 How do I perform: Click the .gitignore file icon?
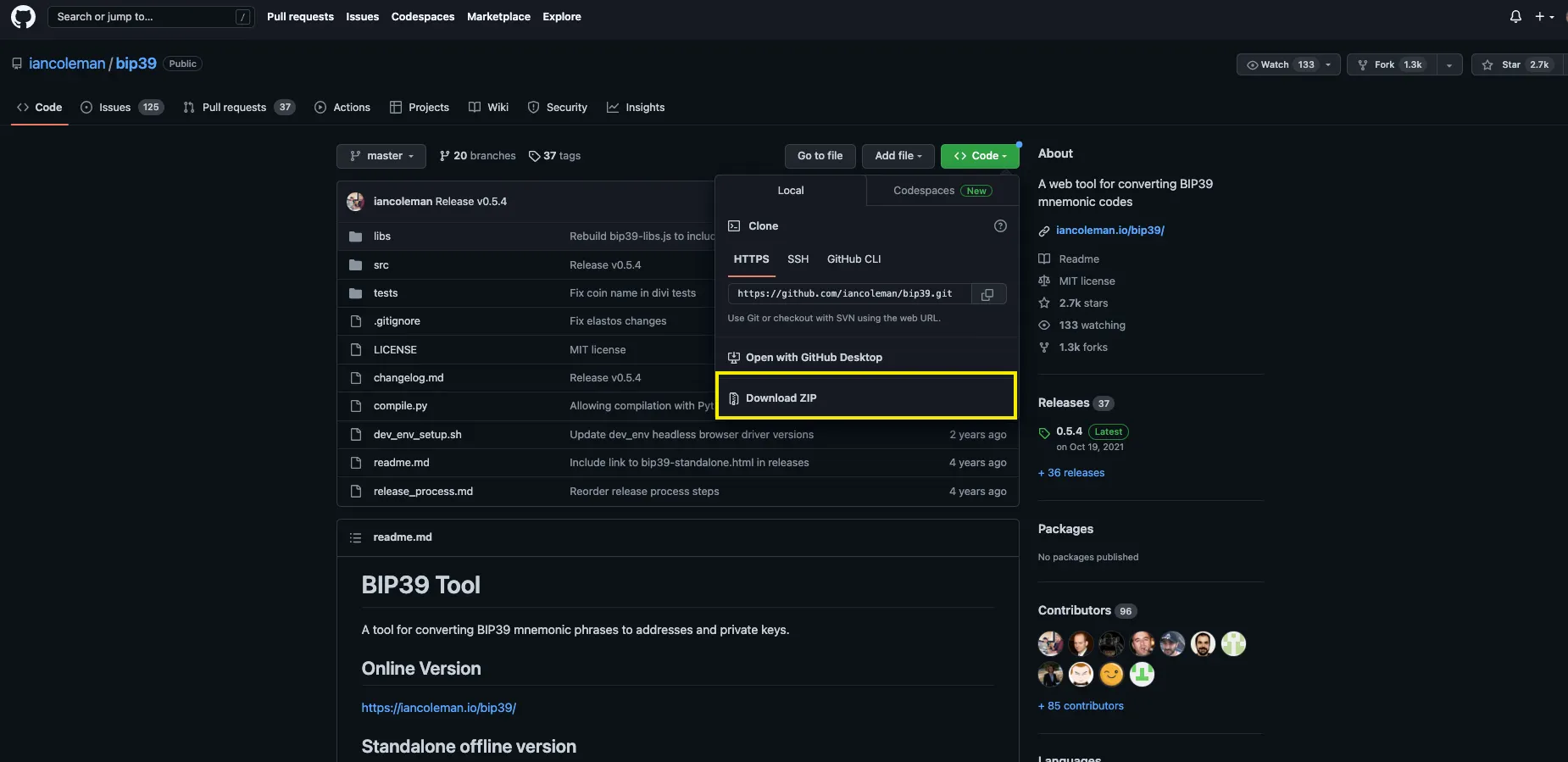(356, 321)
